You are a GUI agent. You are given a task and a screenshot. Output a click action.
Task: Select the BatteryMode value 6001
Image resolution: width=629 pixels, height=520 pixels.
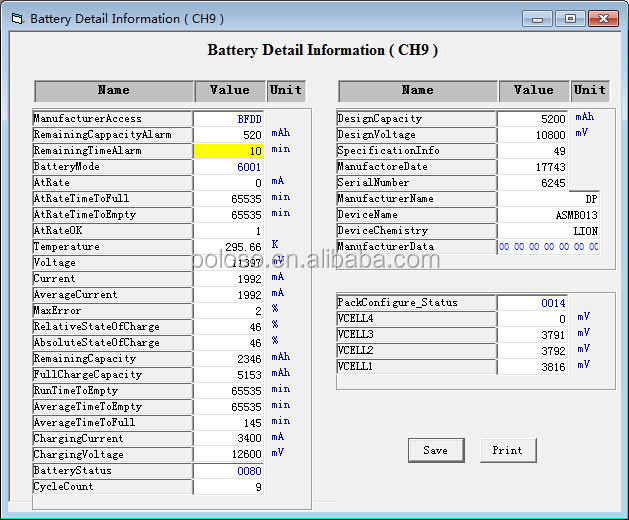pyautogui.click(x=228, y=167)
